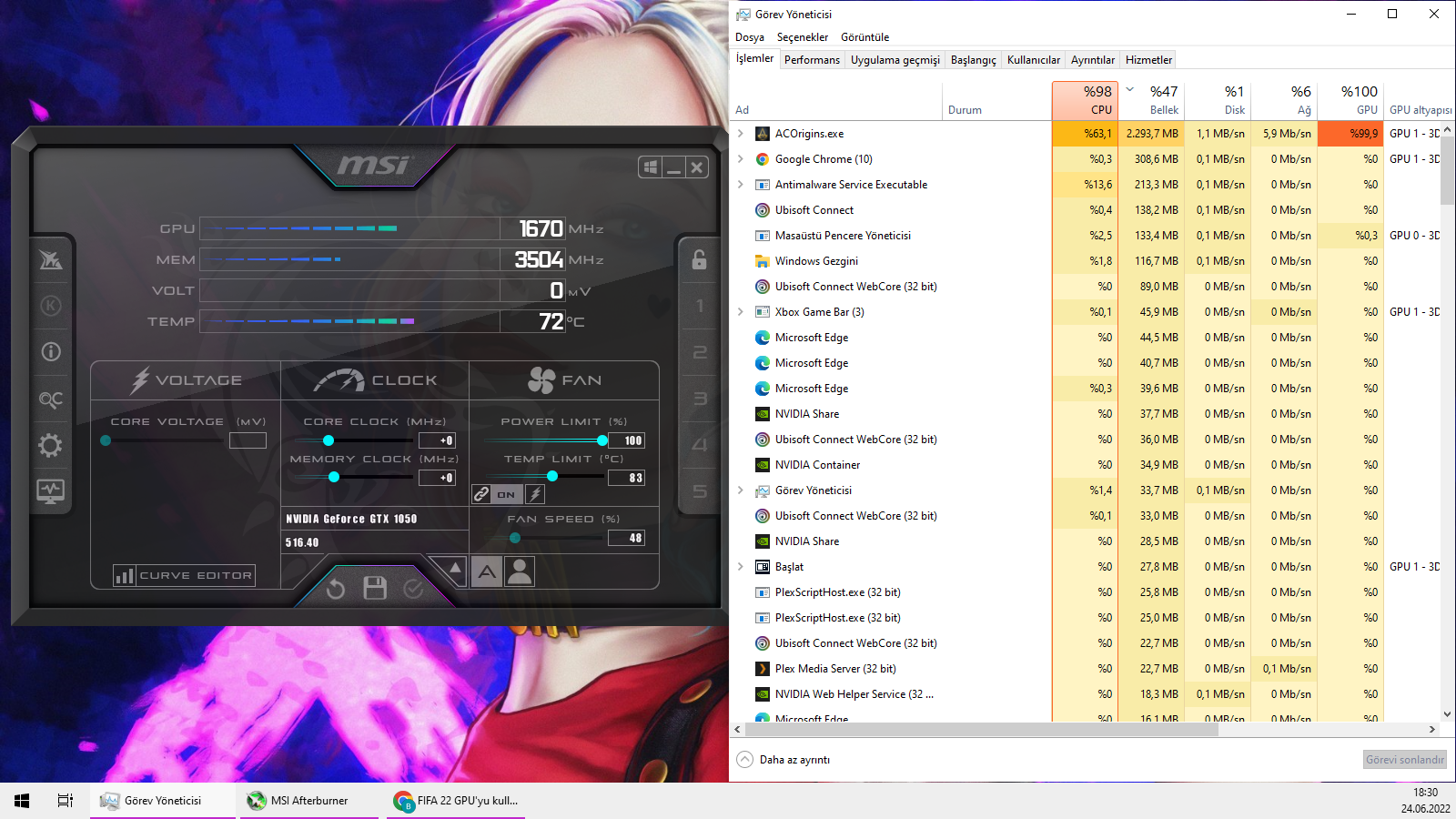The width and height of the screenshot is (1456, 819).
Task: Select the NVIDIA Container process icon
Action: pos(763,465)
